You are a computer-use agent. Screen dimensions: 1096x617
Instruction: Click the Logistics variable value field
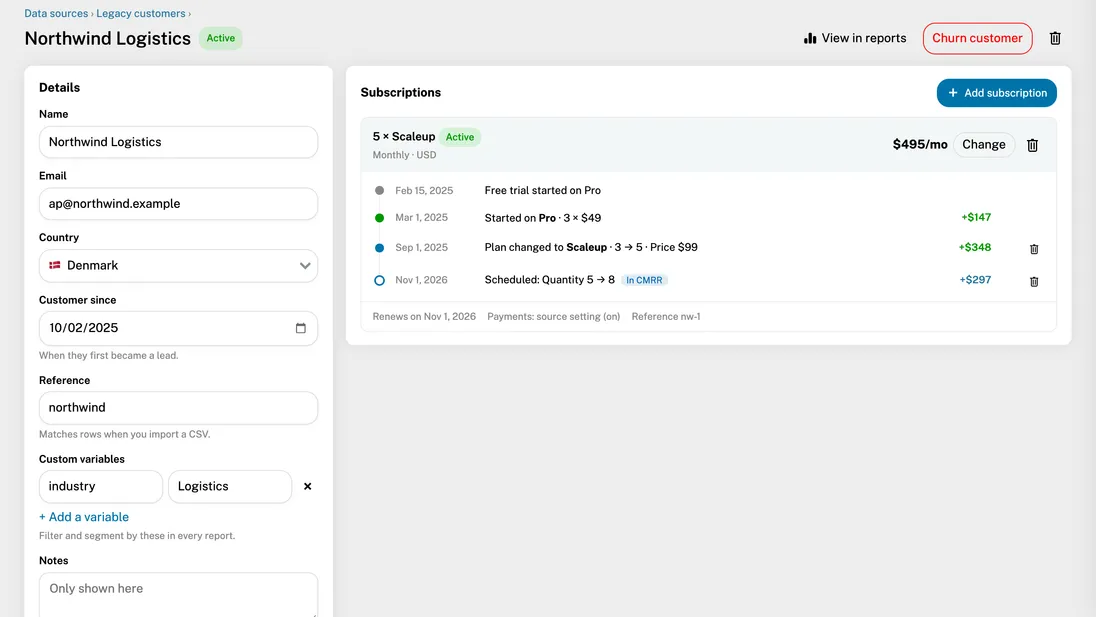click(230, 486)
